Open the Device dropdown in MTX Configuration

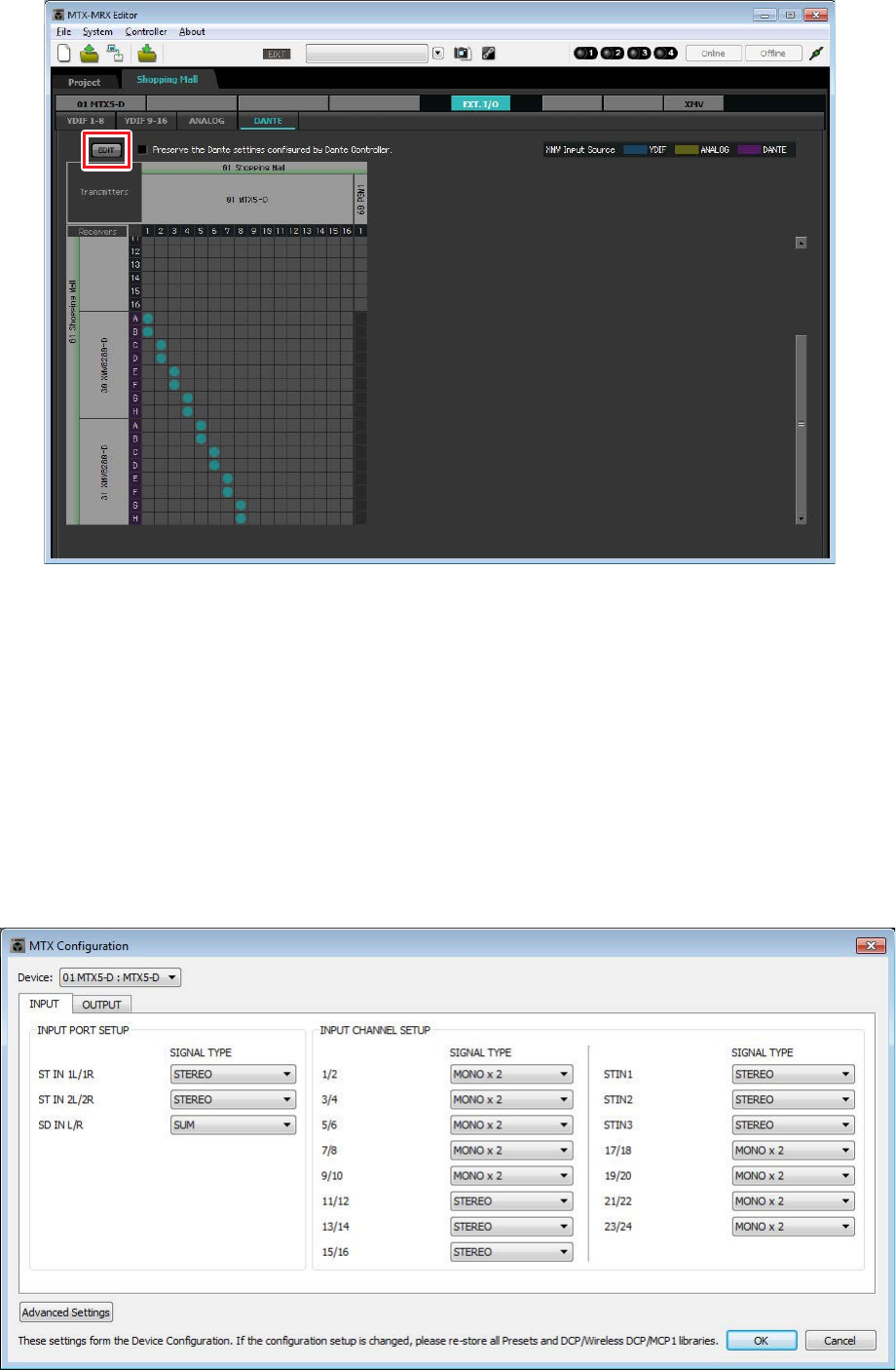point(121,977)
